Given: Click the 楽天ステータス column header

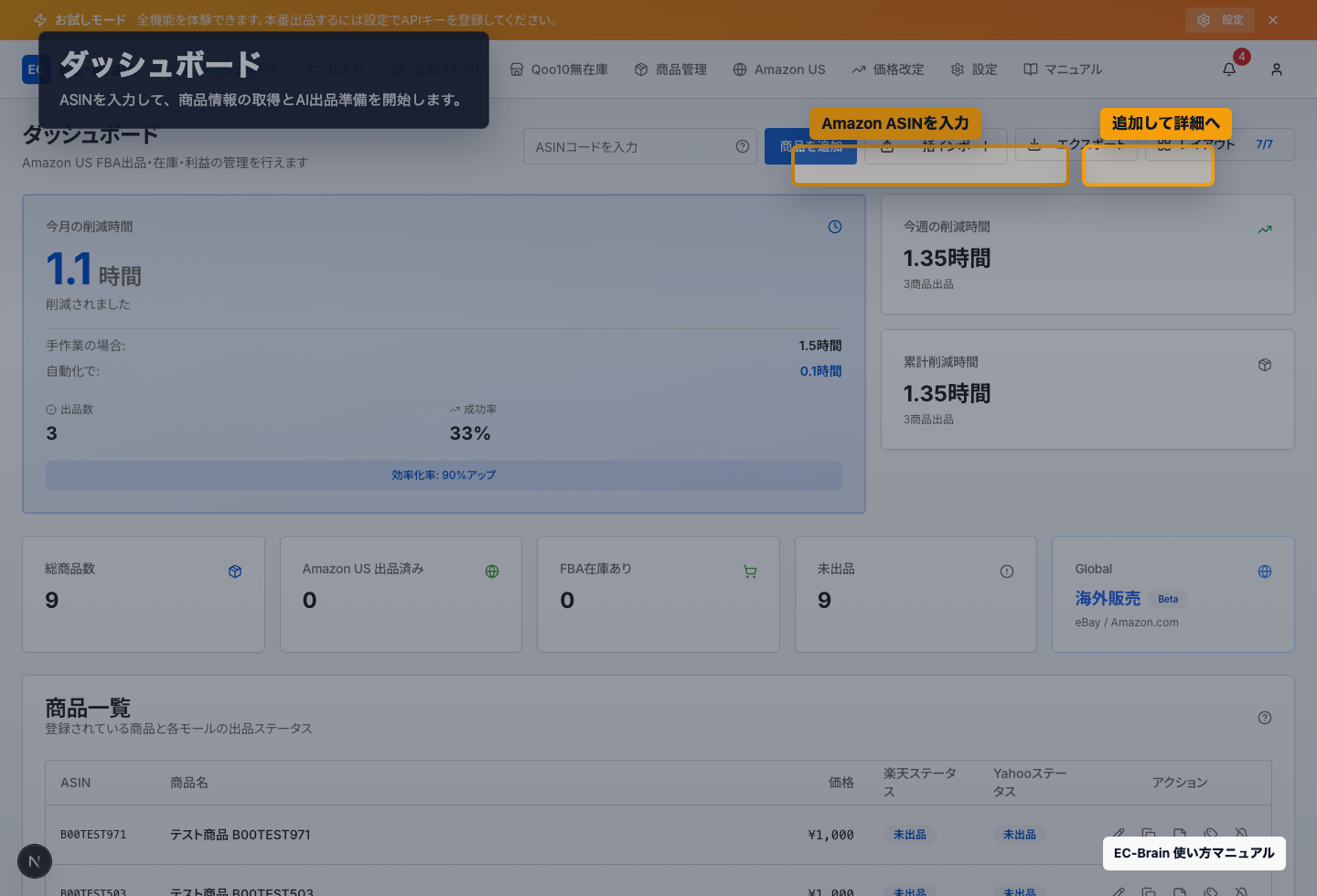Looking at the screenshot, I should click(x=920, y=783).
